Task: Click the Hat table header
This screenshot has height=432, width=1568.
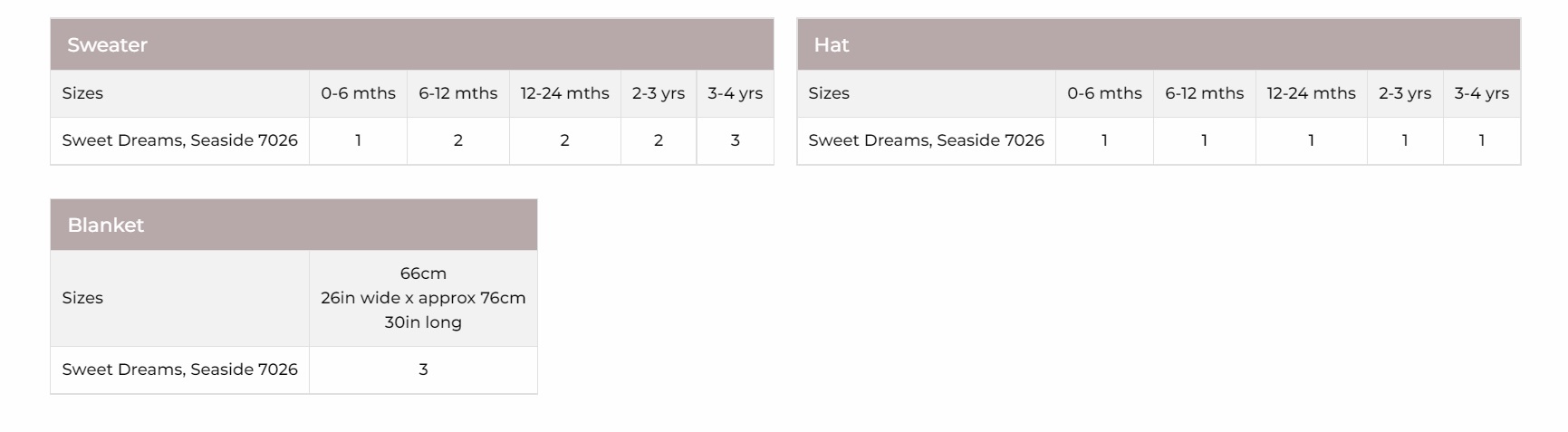Action: [832, 45]
